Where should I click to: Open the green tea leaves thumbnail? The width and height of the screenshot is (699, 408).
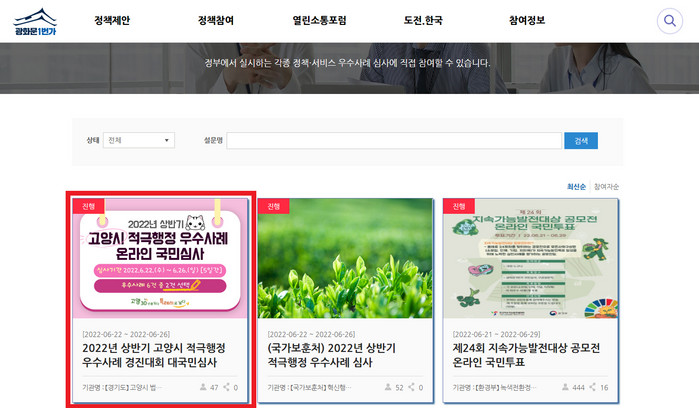[x=346, y=258]
